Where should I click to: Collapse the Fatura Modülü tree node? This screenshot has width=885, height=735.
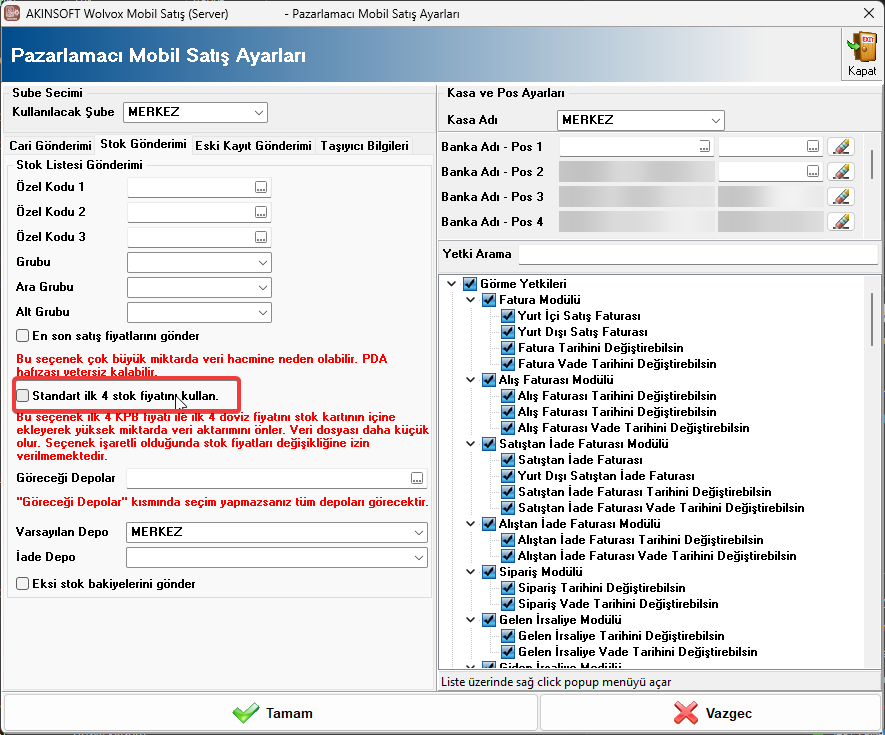pos(471,300)
